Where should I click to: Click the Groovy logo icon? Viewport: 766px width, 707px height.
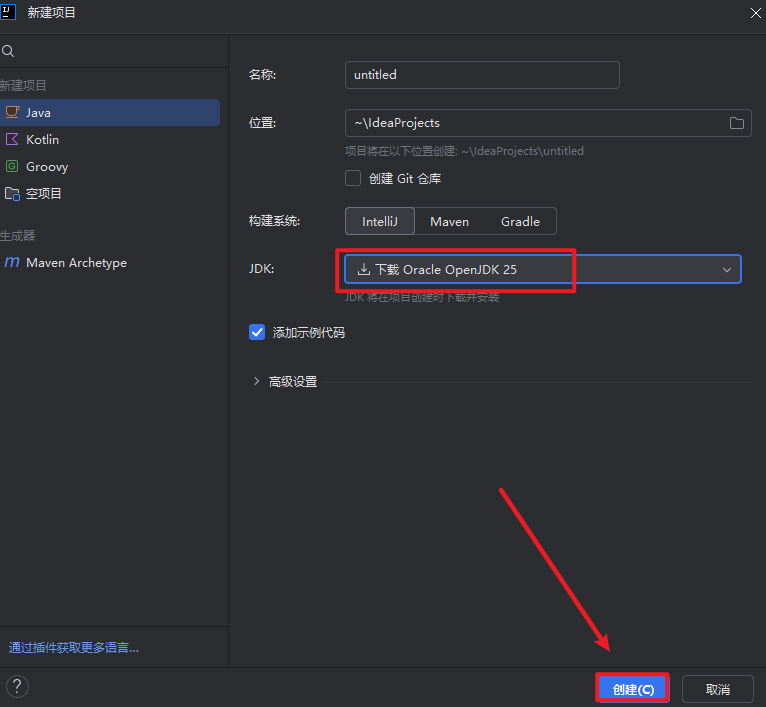coord(12,166)
